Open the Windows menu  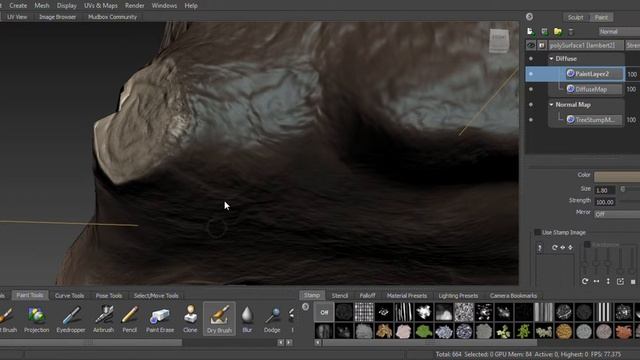[164, 6]
